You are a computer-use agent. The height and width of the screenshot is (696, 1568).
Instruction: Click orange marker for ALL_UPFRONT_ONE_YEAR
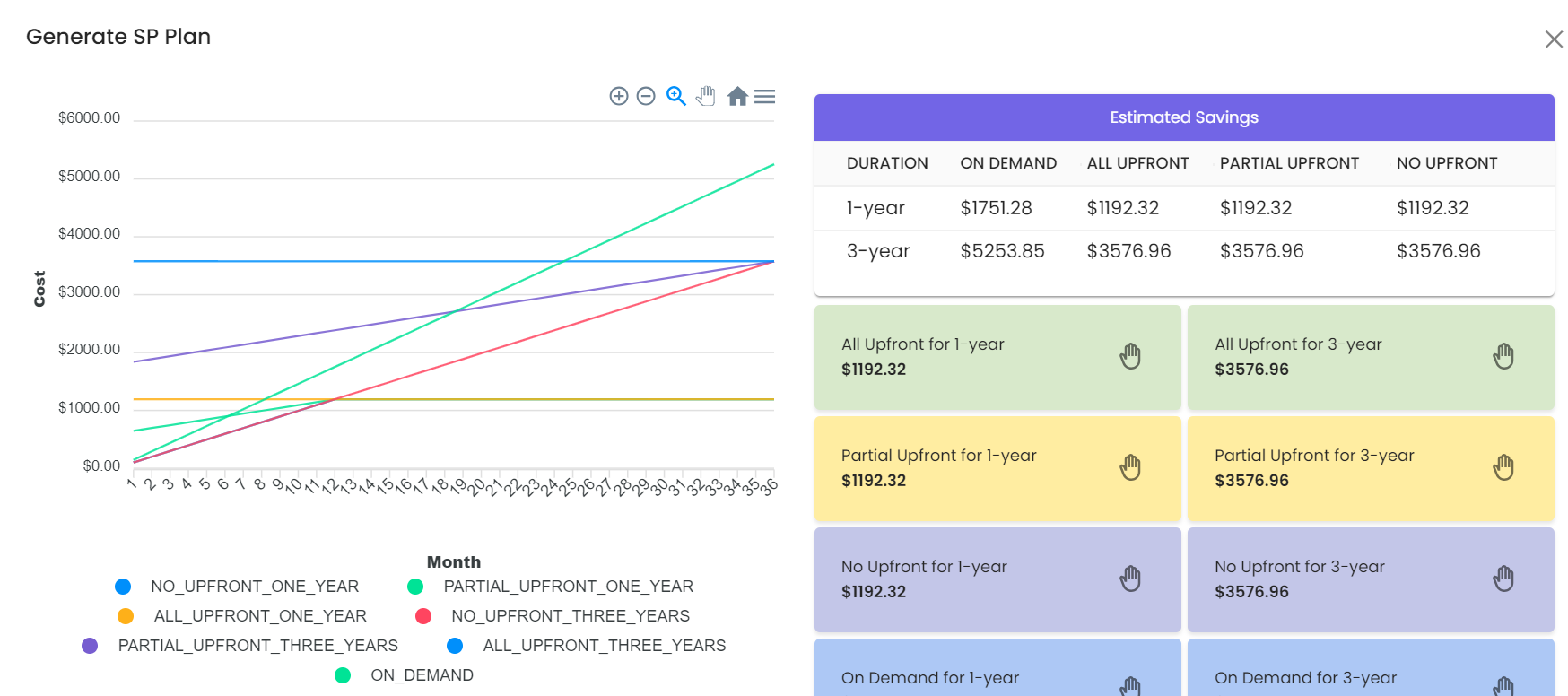[x=126, y=616]
